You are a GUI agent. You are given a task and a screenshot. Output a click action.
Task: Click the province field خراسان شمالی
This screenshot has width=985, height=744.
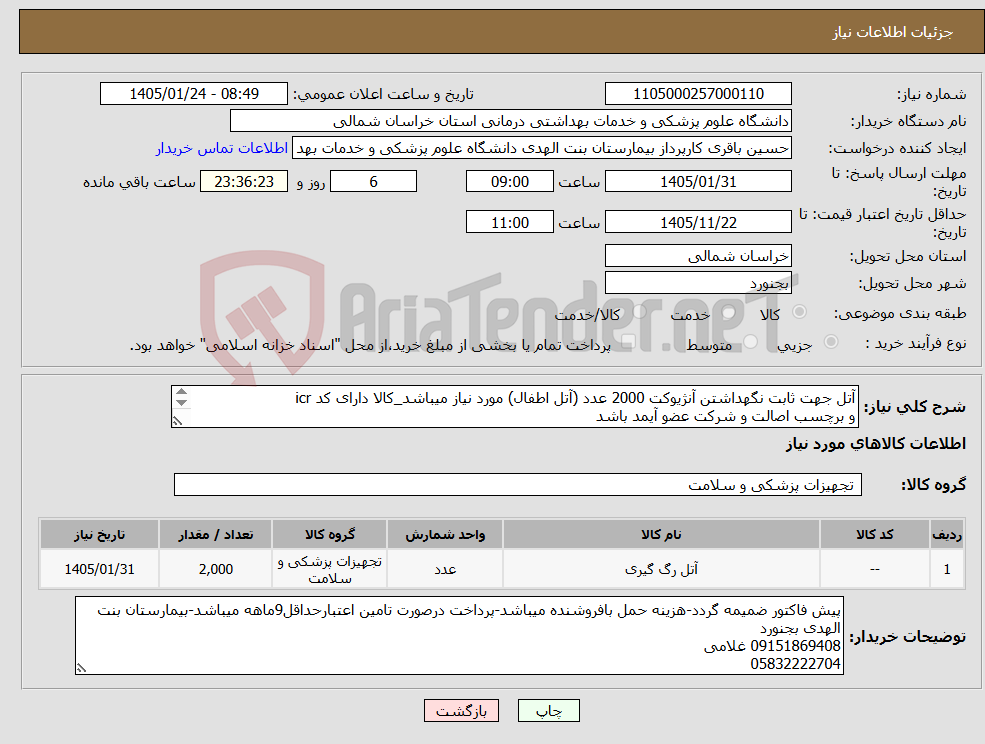pyautogui.click(x=698, y=256)
